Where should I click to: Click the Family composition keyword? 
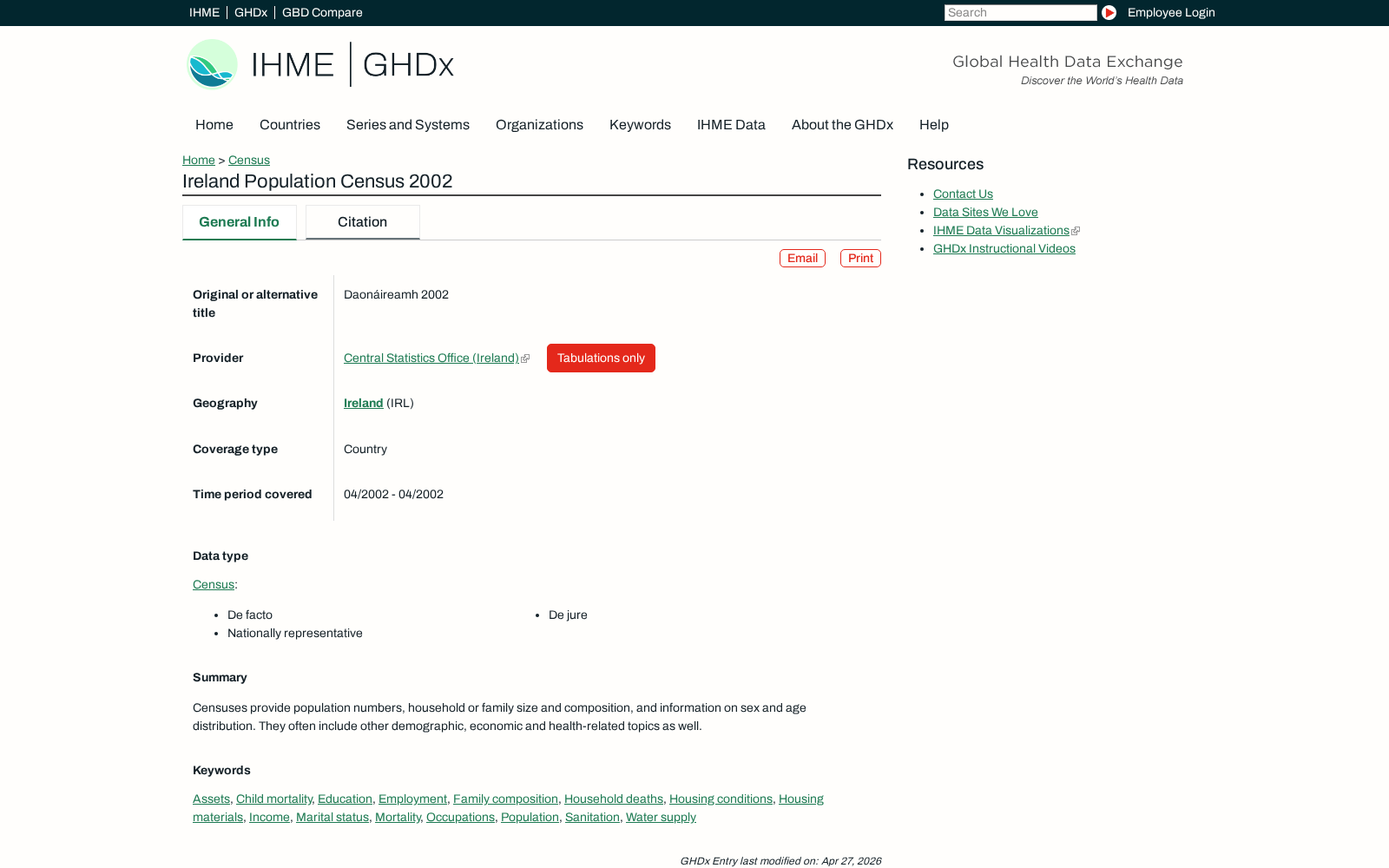[505, 799]
